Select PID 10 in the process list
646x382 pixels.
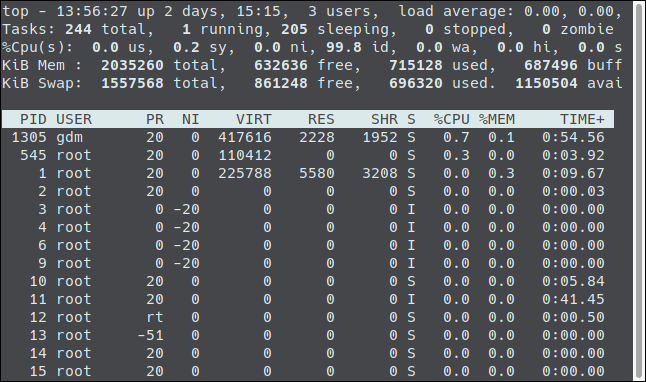38,281
